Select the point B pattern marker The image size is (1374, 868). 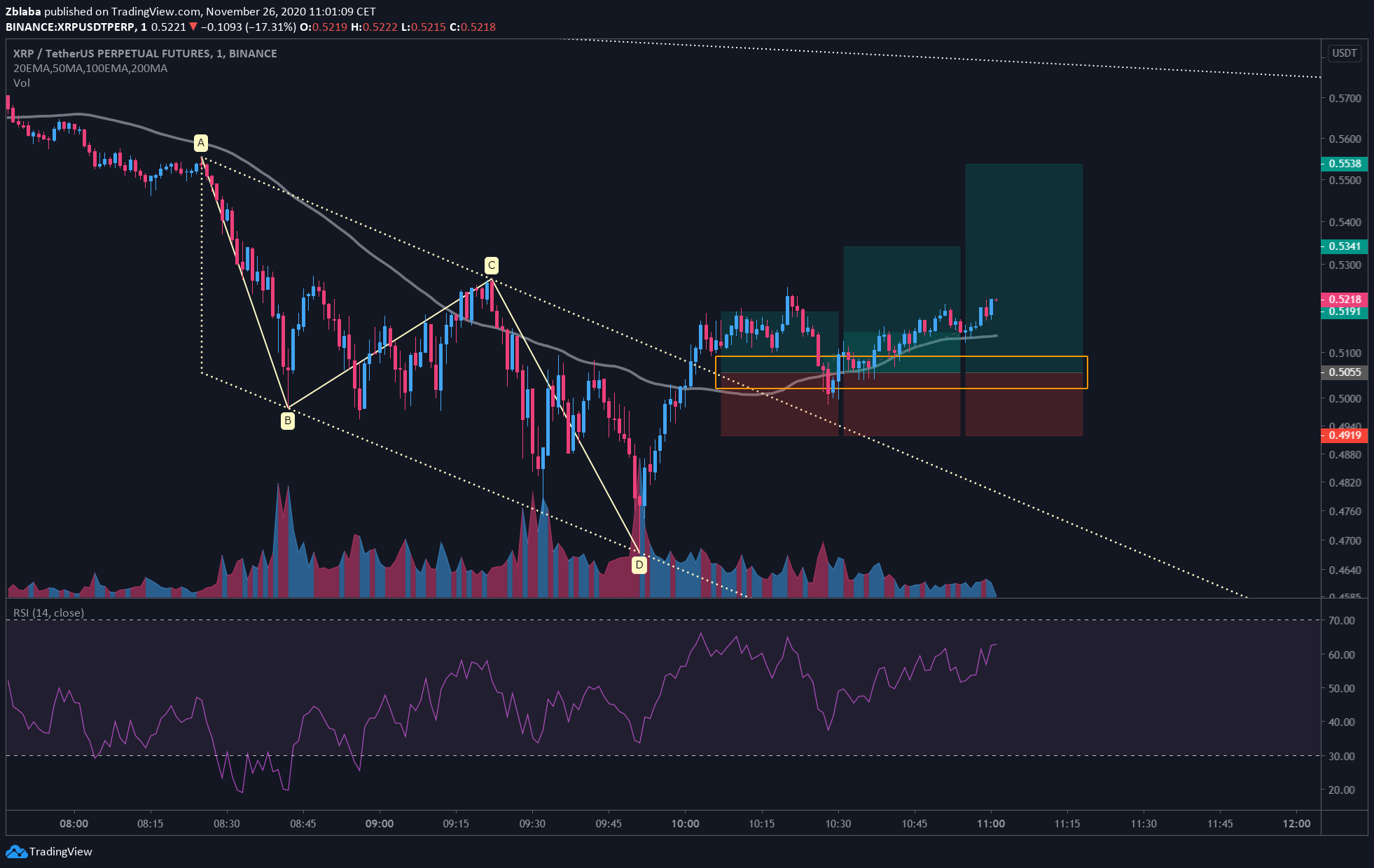[x=287, y=421]
